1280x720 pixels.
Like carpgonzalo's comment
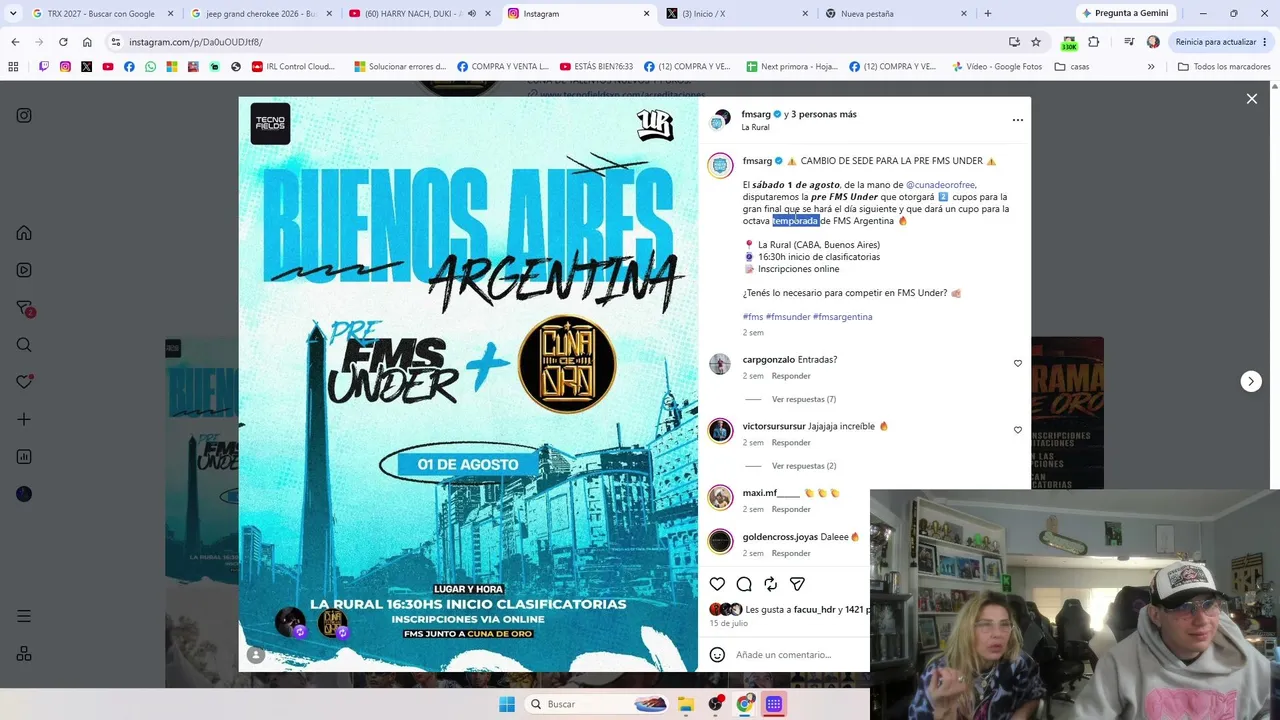click(x=1018, y=363)
